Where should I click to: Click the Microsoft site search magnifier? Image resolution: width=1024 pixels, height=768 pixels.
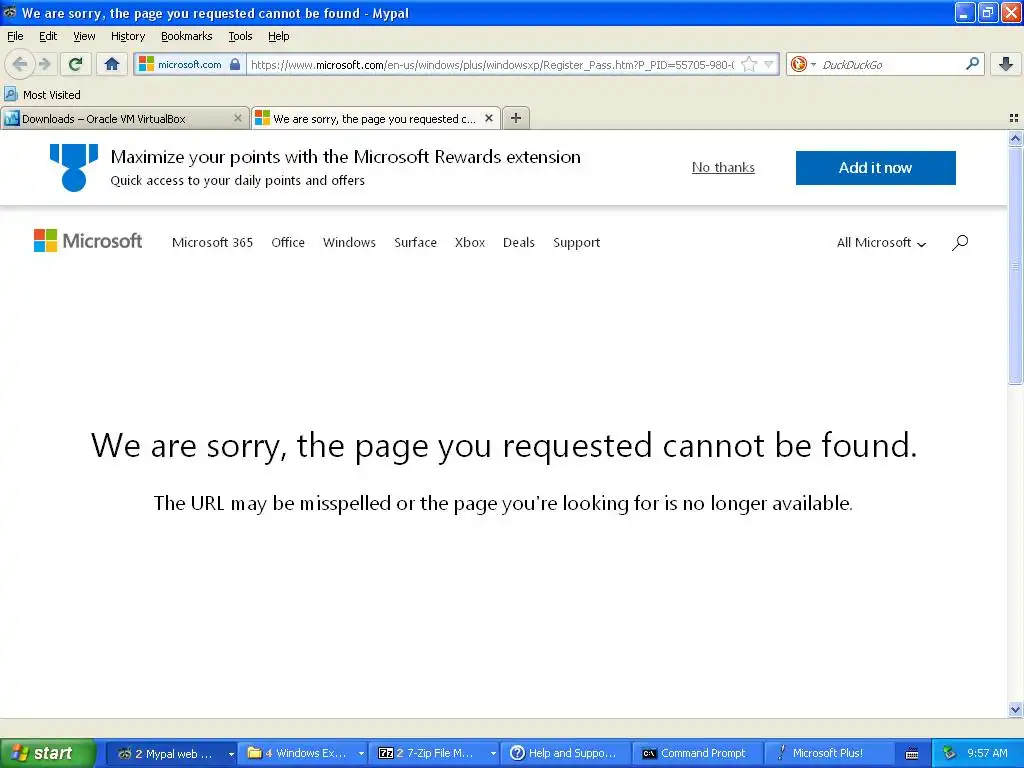(960, 242)
